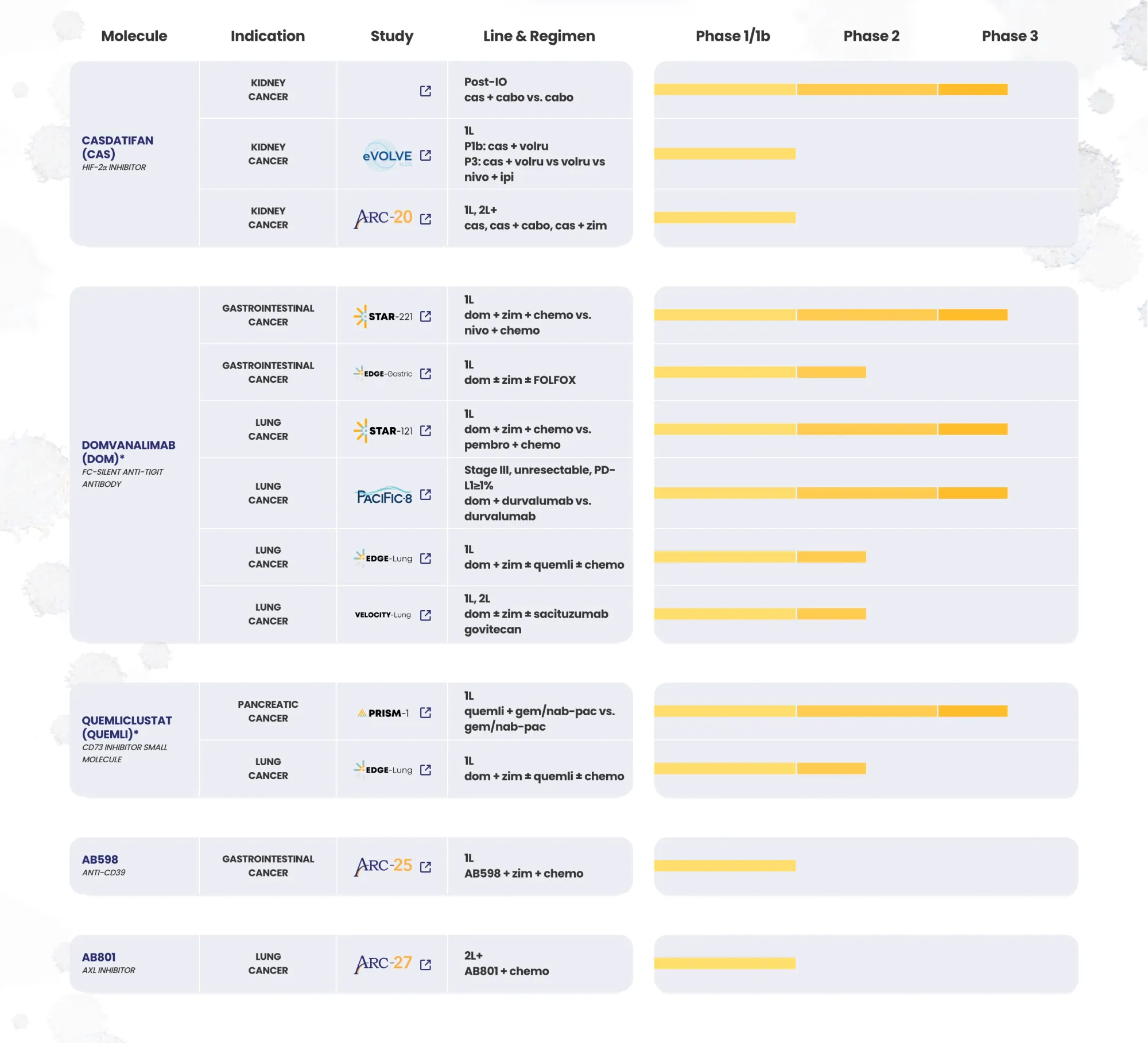Select the Quemliclustat (QUEMLI) molecule name
The image size is (1148, 1043).
click(126, 727)
